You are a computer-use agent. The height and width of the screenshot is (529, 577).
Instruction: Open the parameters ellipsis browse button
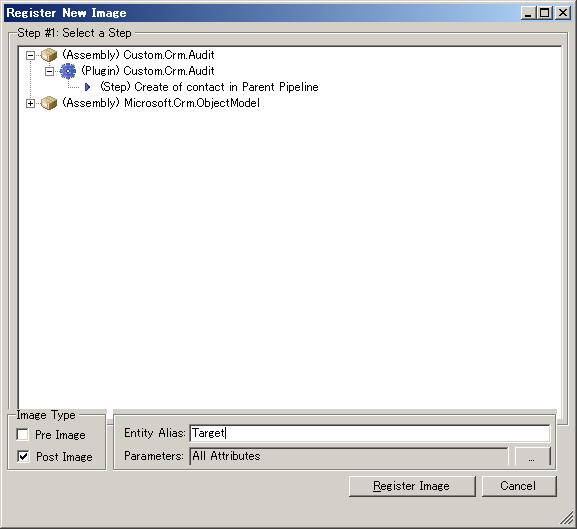point(532,457)
